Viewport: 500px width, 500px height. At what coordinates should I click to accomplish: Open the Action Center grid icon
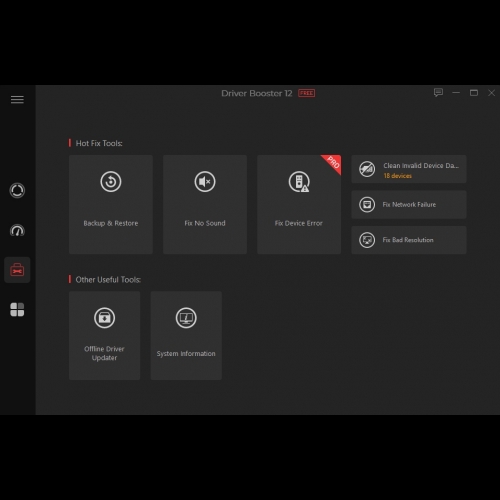pos(17,310)
